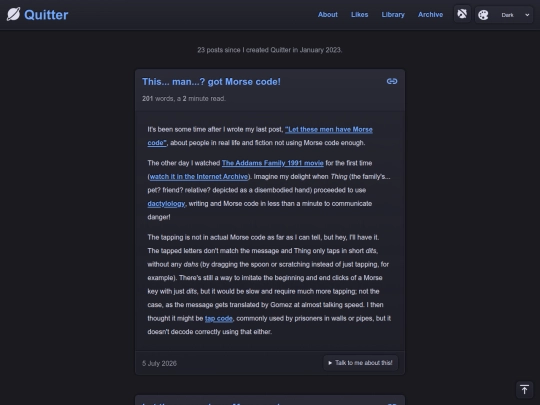Click '201 words, a 2 minute read' text

pos(184,98)
